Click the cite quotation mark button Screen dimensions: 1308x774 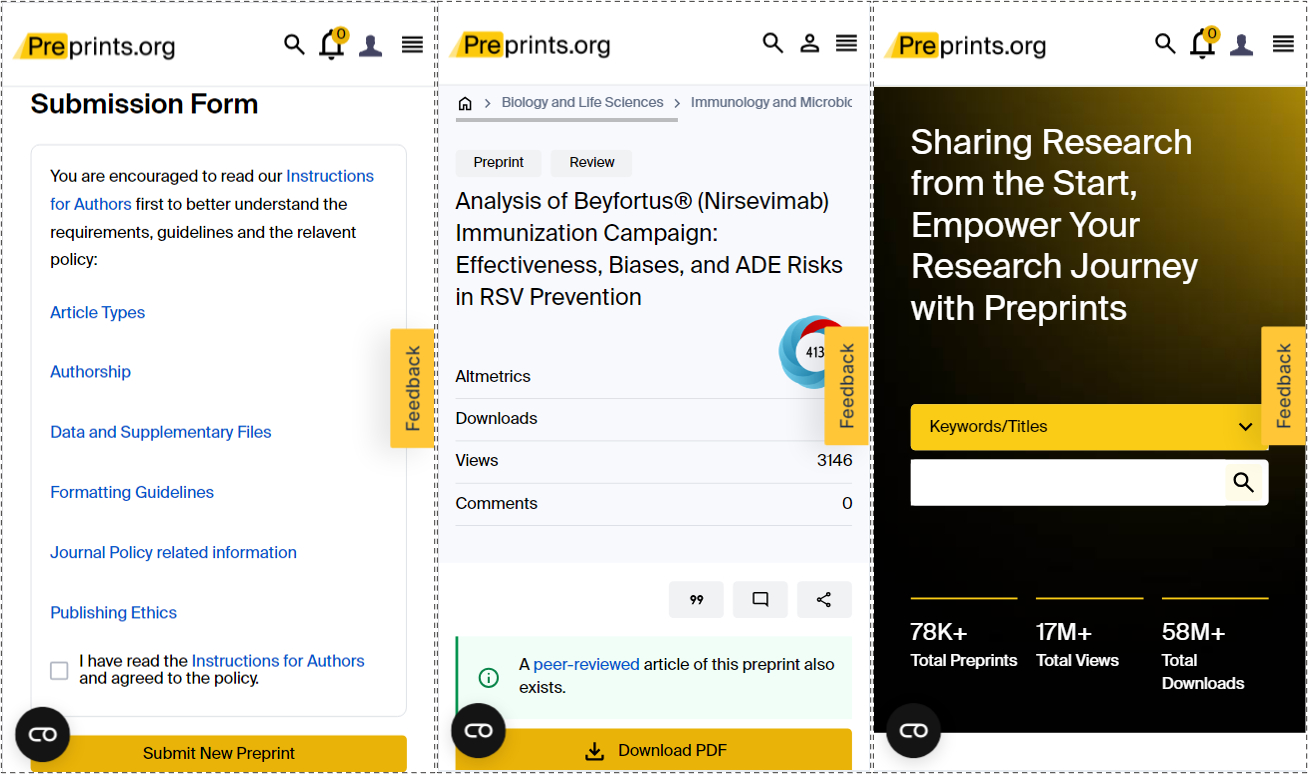696,600
